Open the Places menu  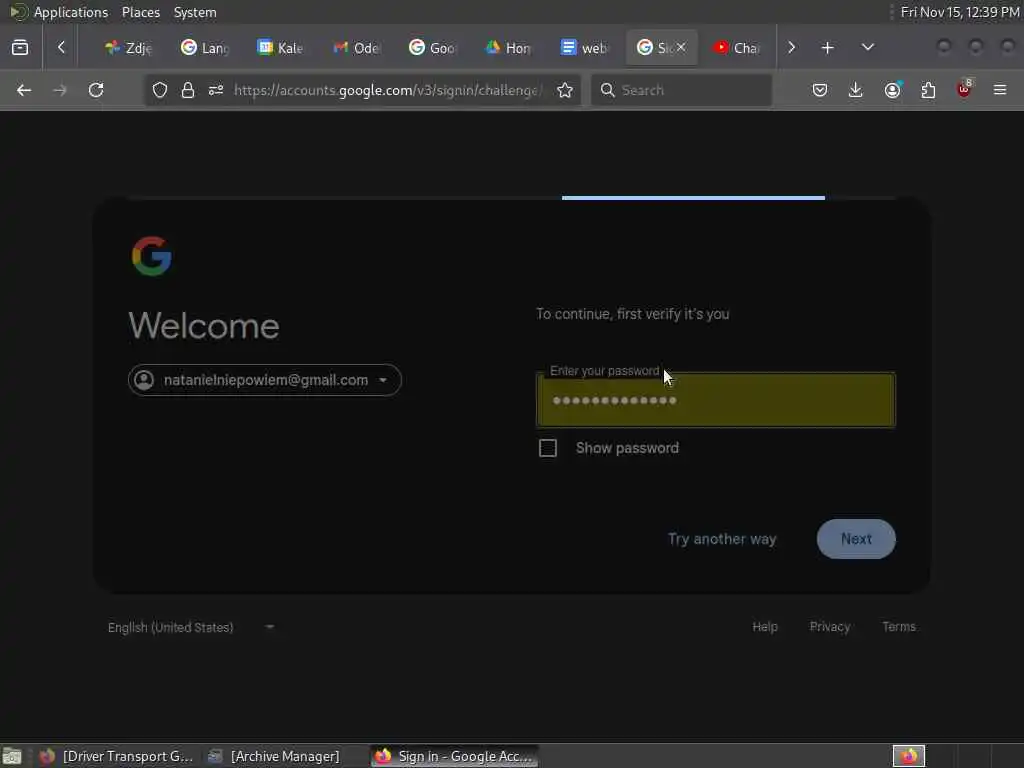(140, 12)
